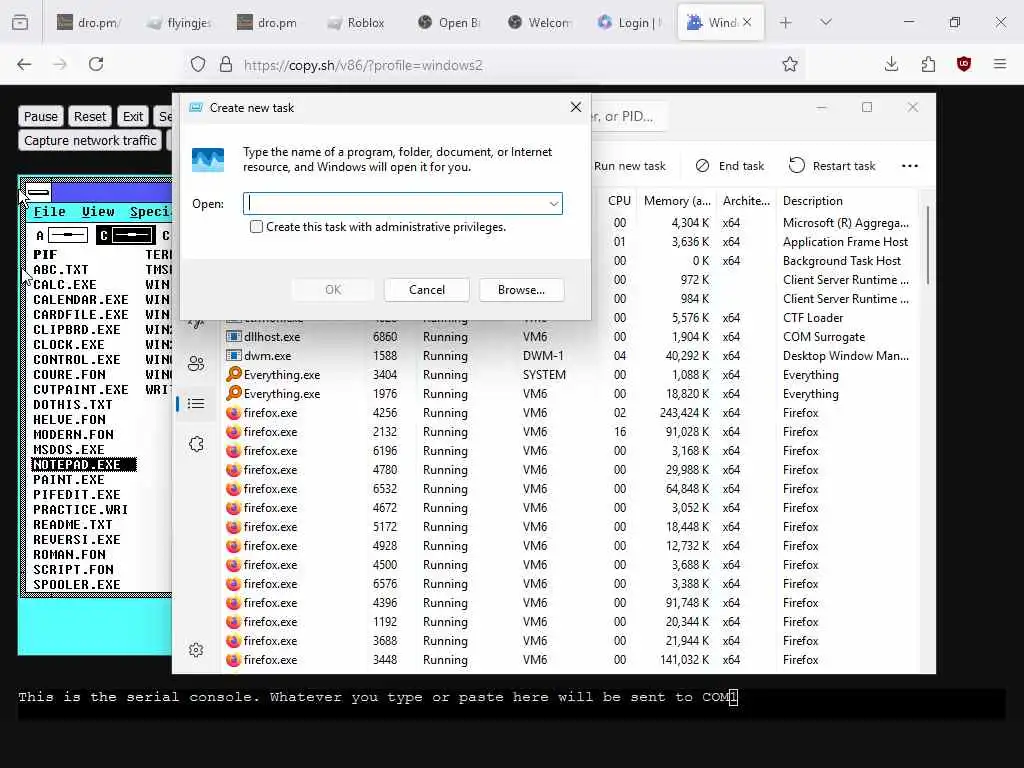1024x768 pixels.
Task: Switch to the Welcom browser tab
Action: 539,23
